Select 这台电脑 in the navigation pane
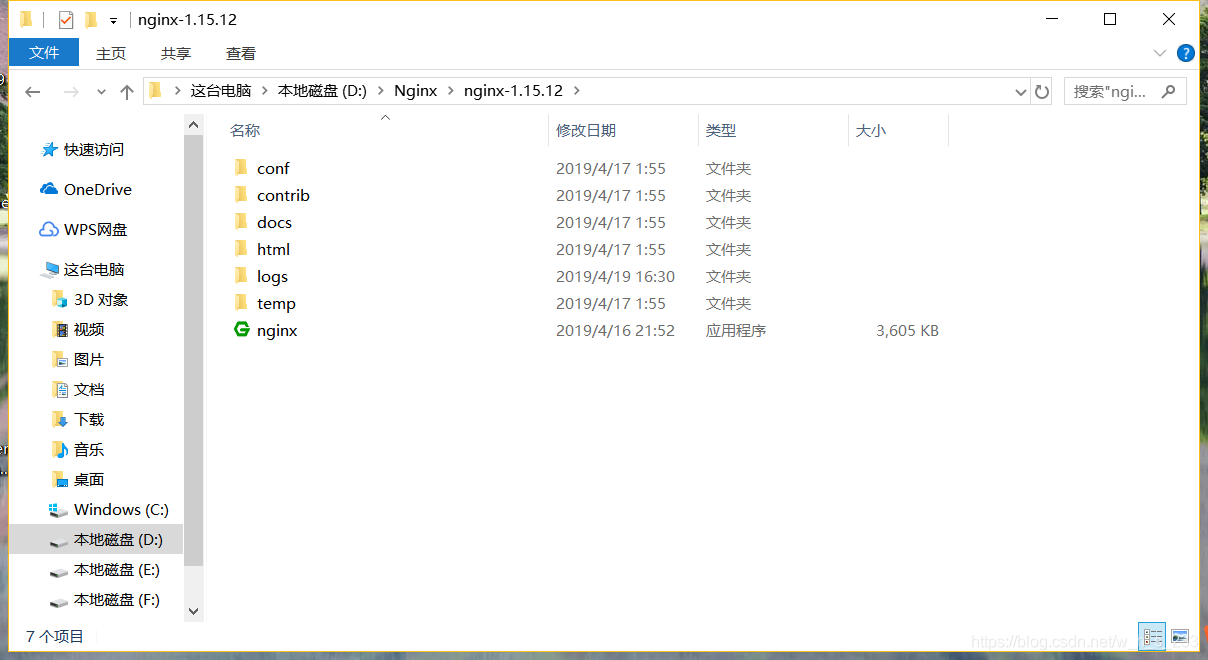Image resolution: width=1208 pixels, height=660 pixels. click(x=94, y=269)
